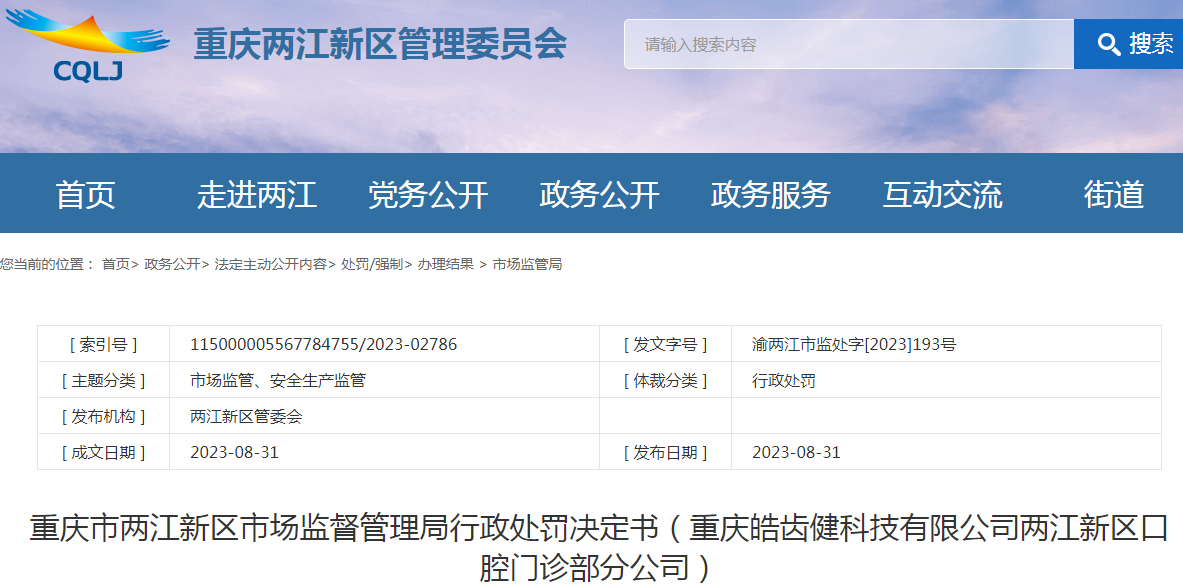Open the 首页 navigation menu item
Screen dimensions: 1183x586
(x=86, y=194)
